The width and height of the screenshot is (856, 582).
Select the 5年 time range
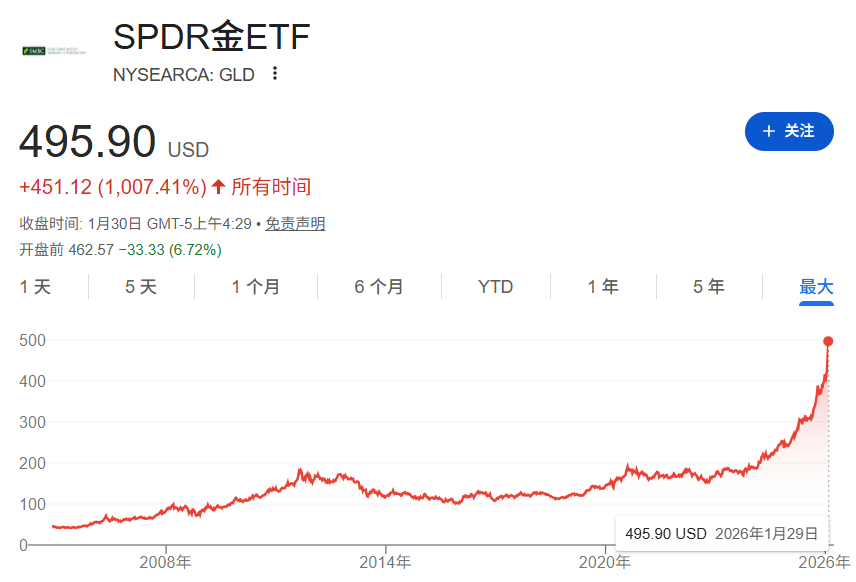[x=707, y=286]
